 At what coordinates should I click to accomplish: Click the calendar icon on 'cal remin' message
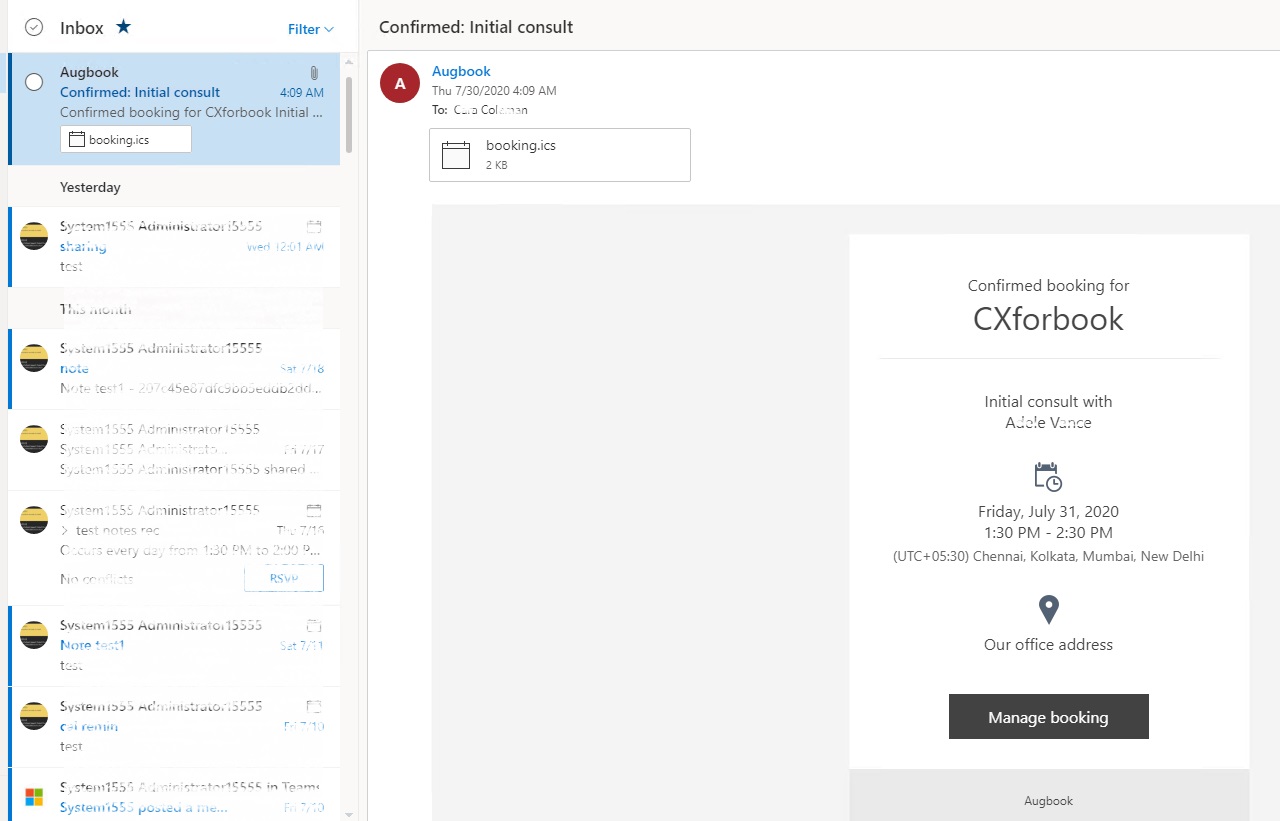pos(314,706)
